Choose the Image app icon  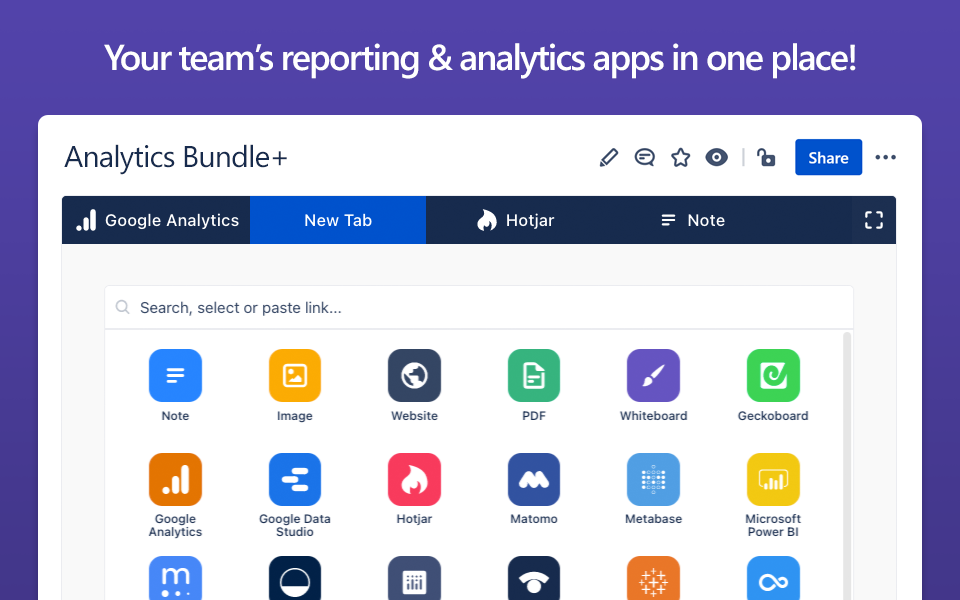[294, 375]
